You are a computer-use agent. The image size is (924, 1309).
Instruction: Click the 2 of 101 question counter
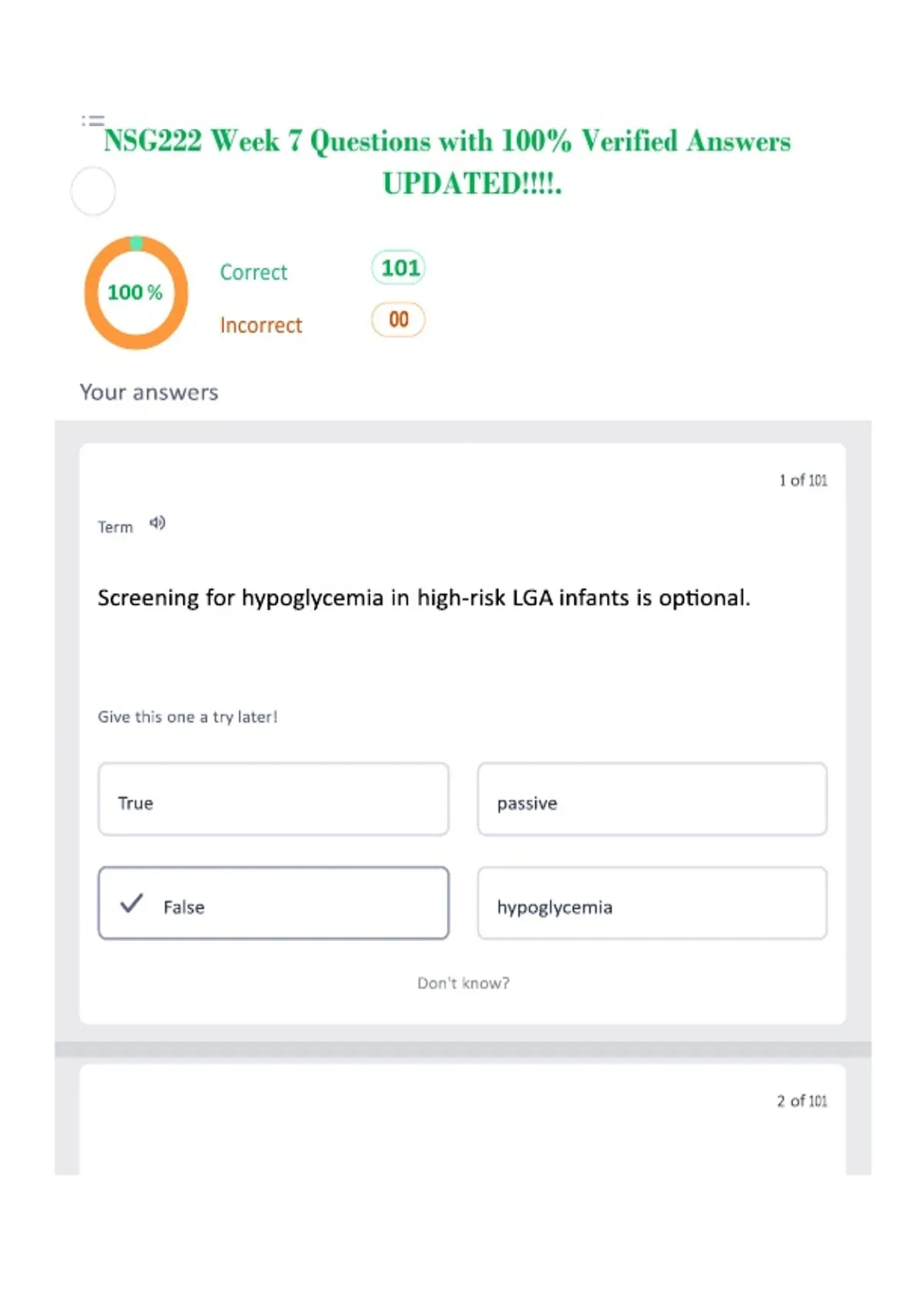[802, 1101]
